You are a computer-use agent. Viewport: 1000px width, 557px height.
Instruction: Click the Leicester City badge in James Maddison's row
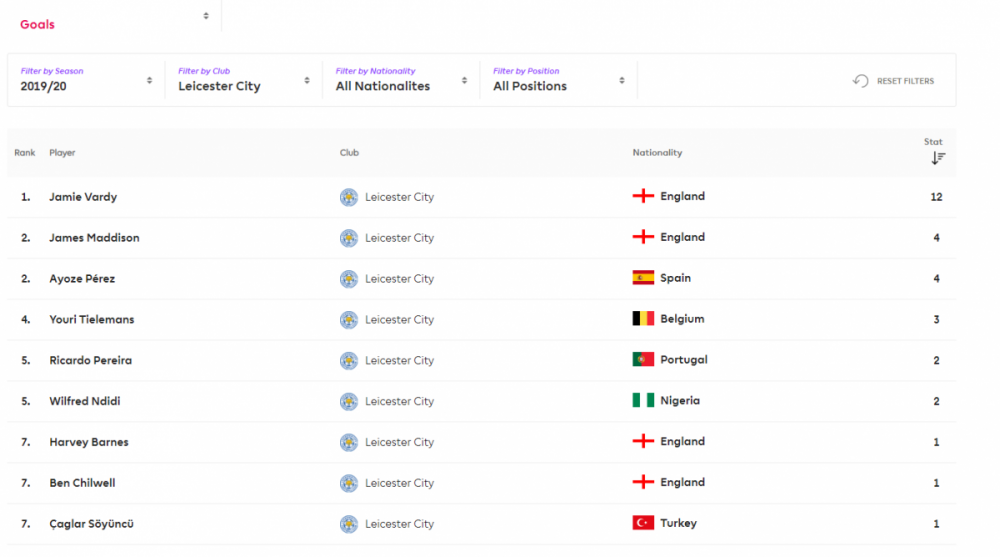pos(349,238)
